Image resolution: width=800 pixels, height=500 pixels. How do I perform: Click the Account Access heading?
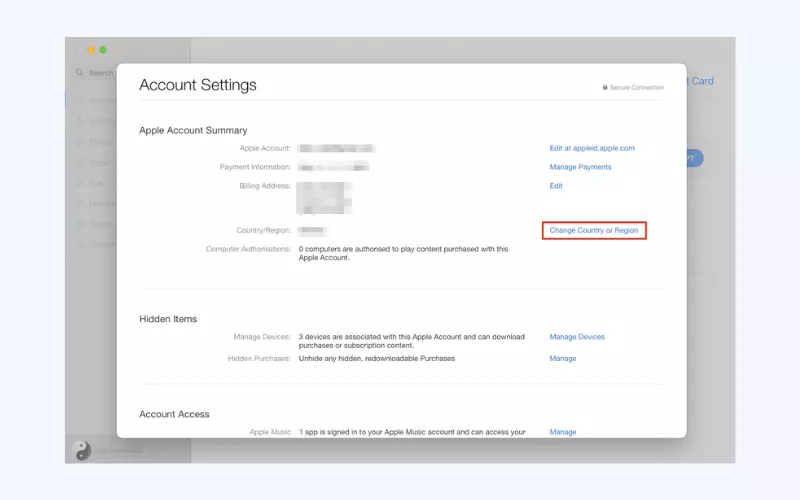coord(174,414)
